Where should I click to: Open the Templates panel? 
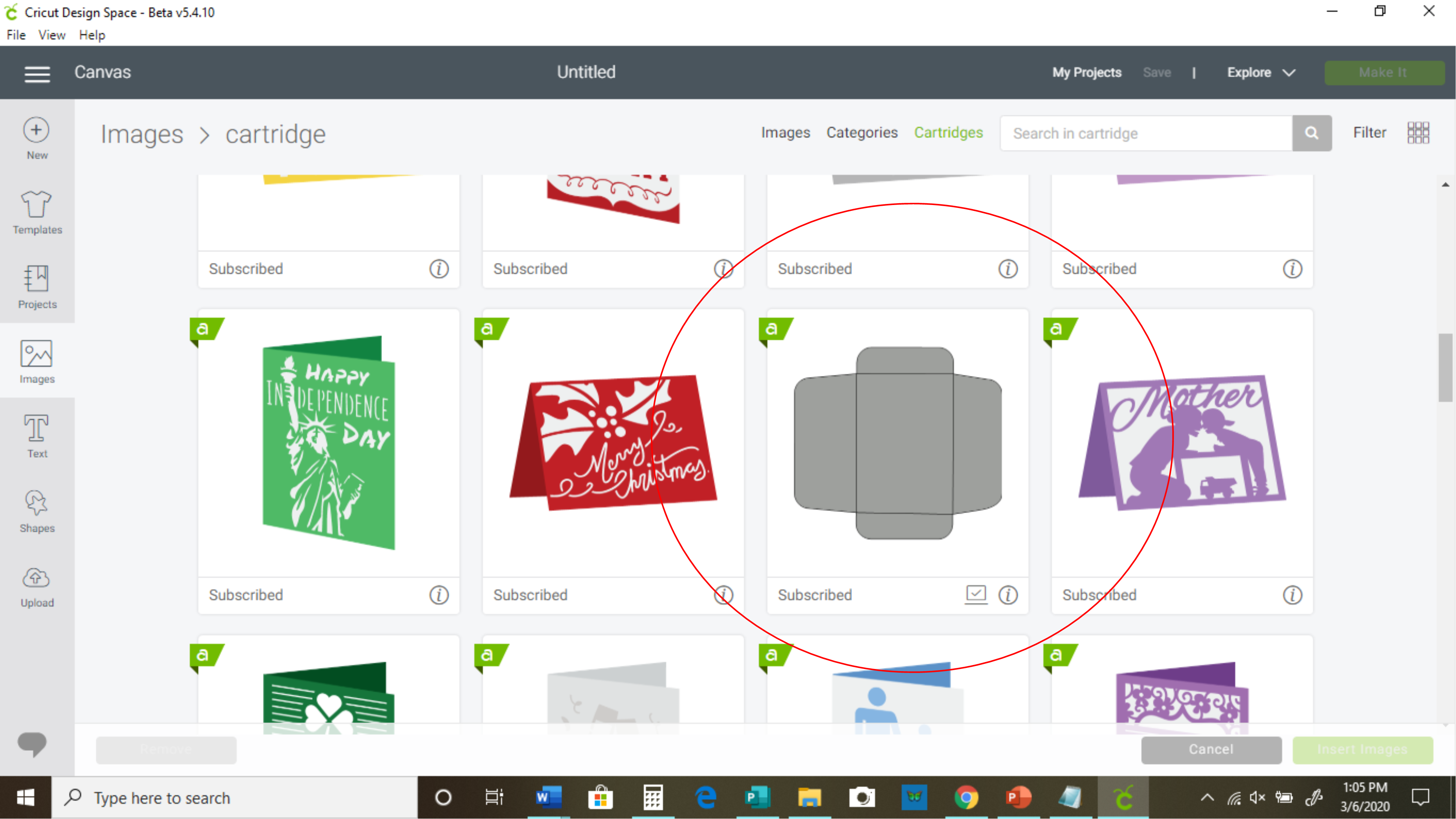[37, 212]
